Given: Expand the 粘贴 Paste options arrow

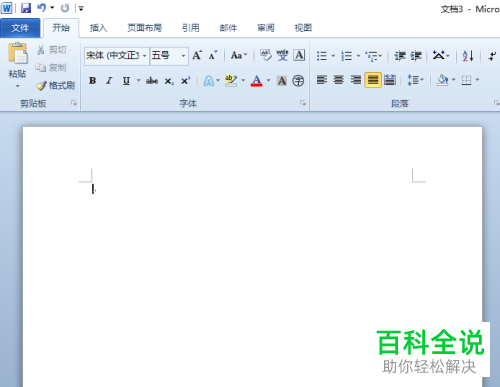Looking at the screenshot, I should 18,86.
